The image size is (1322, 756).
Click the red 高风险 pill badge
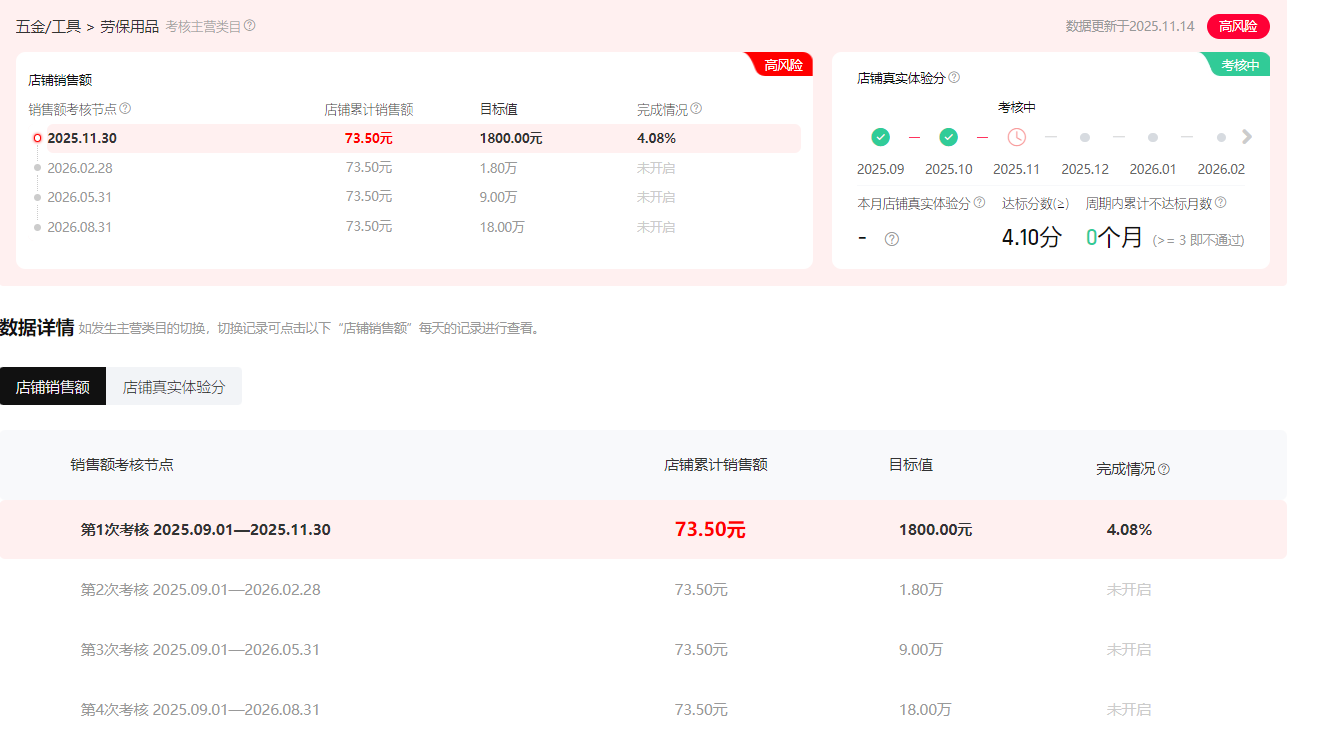tap(1237, 26)
